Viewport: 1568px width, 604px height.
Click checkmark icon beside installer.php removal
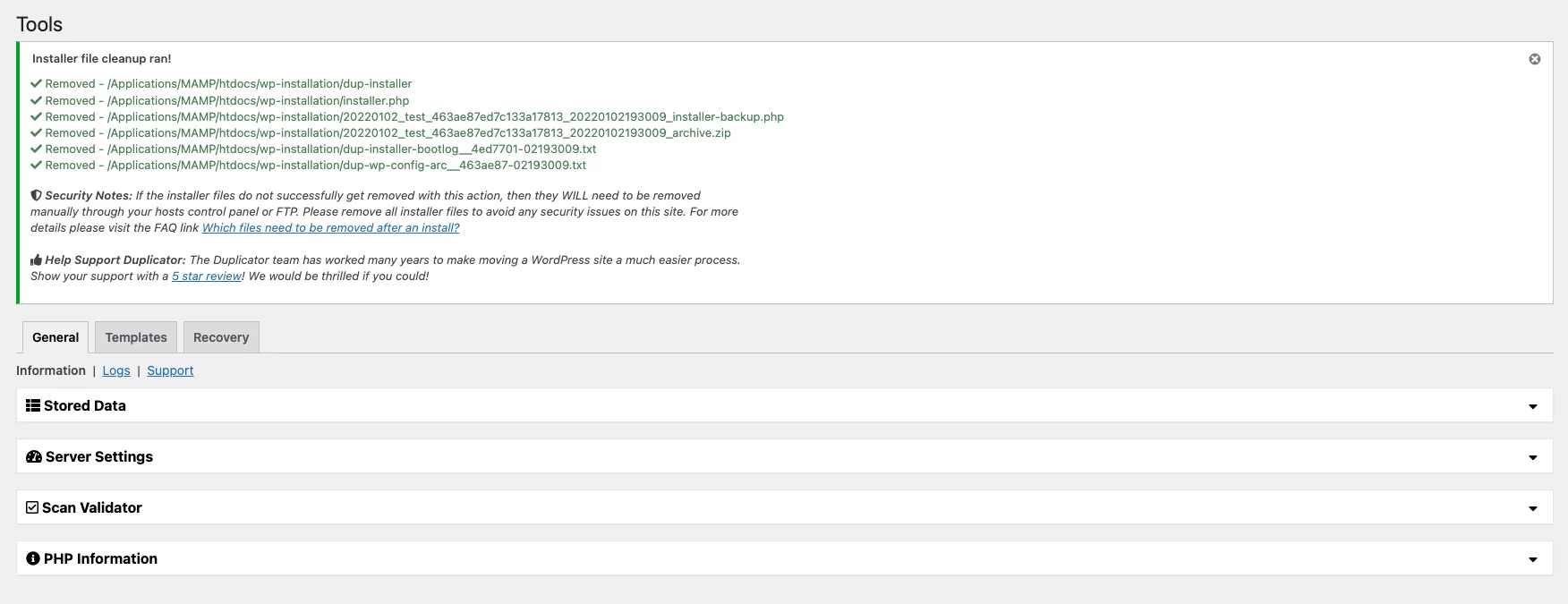point(36,100)
